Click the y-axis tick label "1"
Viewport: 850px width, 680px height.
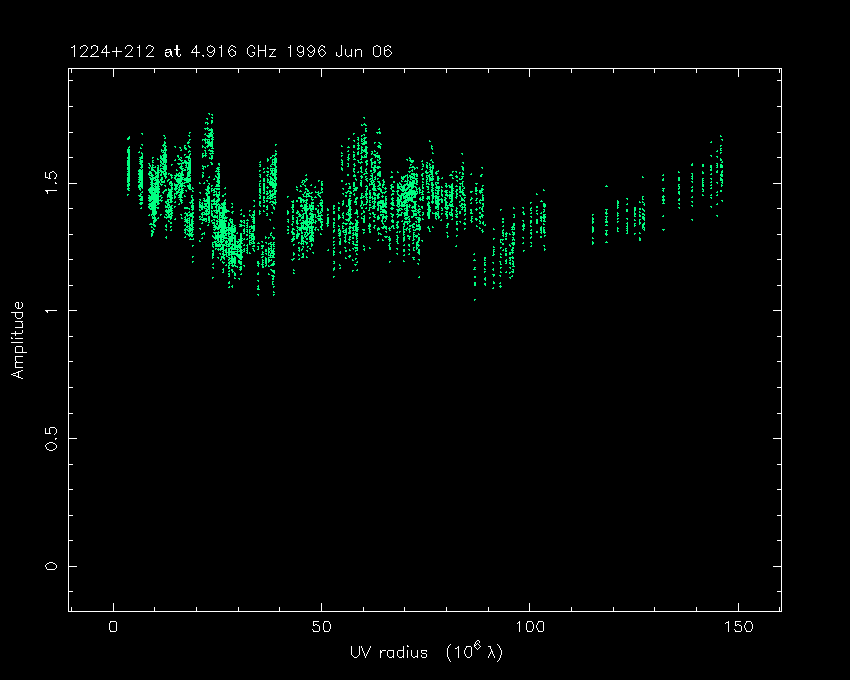54,310
